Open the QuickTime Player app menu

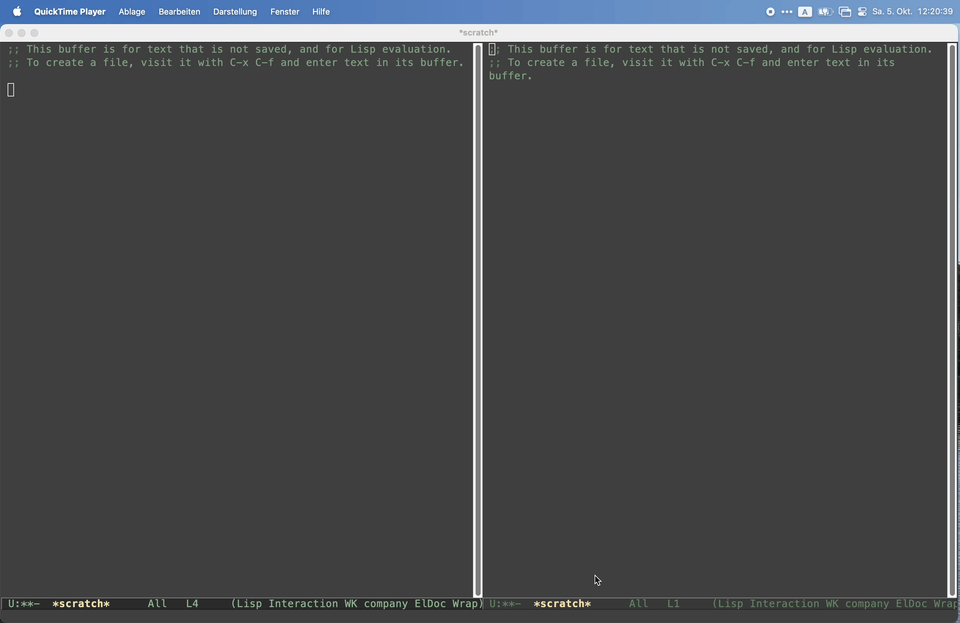coord(70,12)
